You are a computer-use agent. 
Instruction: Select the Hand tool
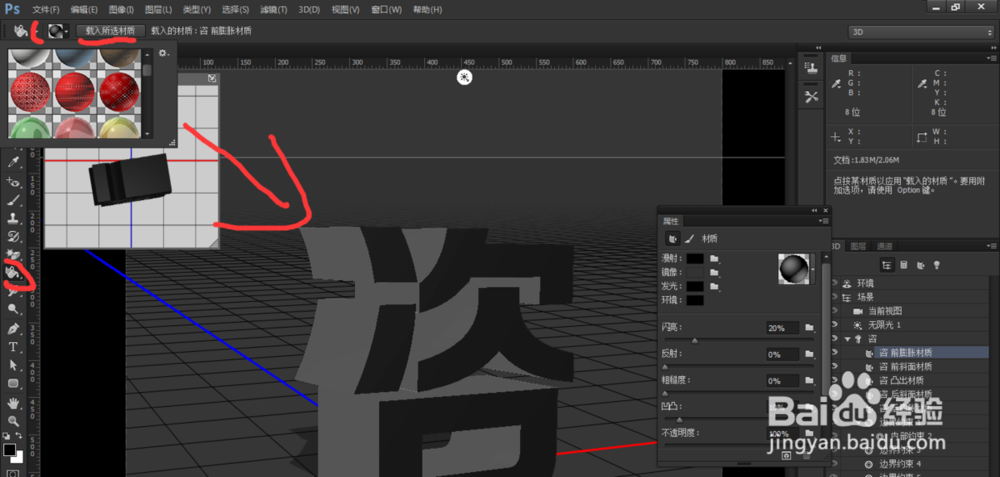click(14, 402)
